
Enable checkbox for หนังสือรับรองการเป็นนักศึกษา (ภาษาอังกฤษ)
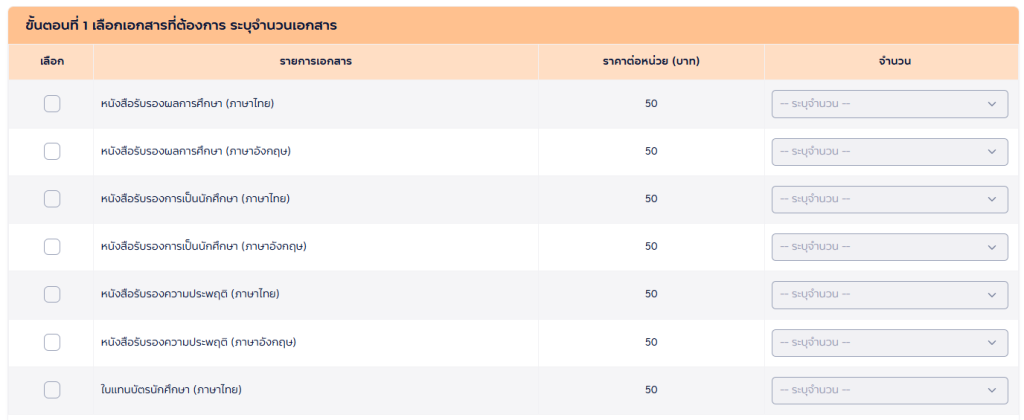pyautogui.click(x=52, y=246)
